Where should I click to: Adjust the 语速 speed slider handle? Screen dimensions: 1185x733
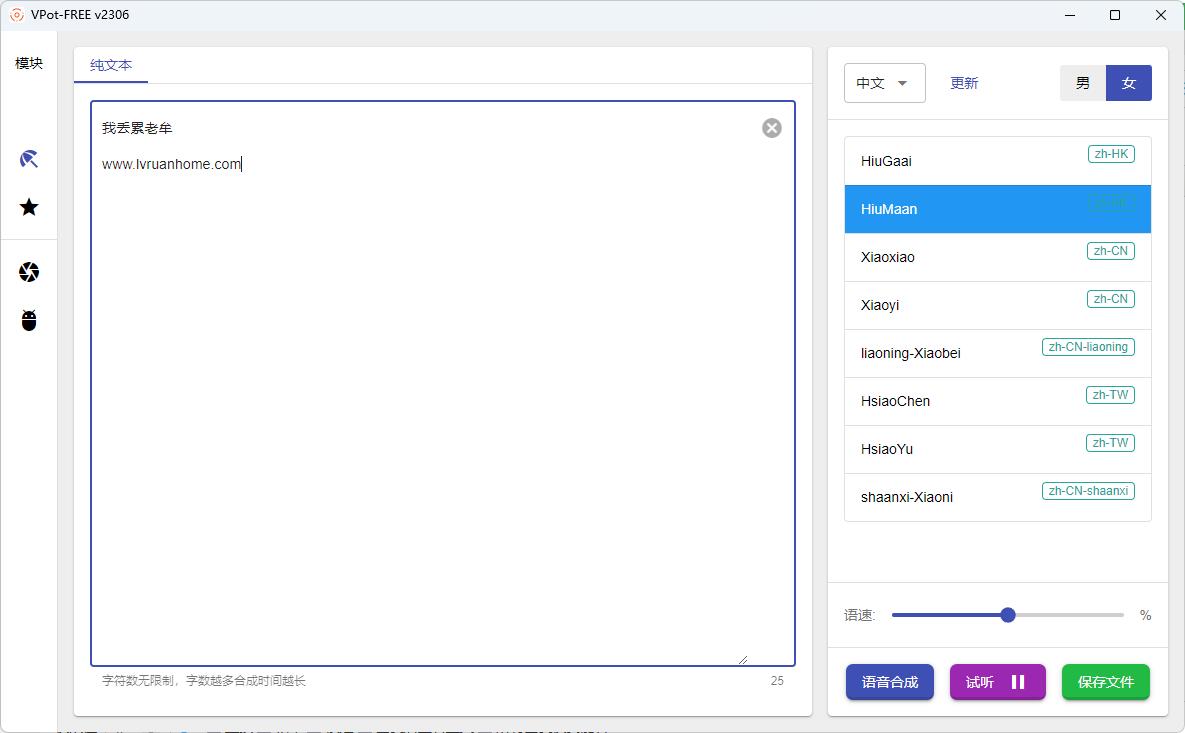click(x=1008, y=615)
